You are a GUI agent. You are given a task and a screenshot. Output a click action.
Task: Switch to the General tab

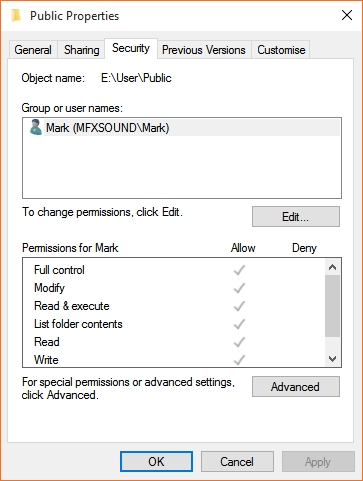[x=33, y=50]
